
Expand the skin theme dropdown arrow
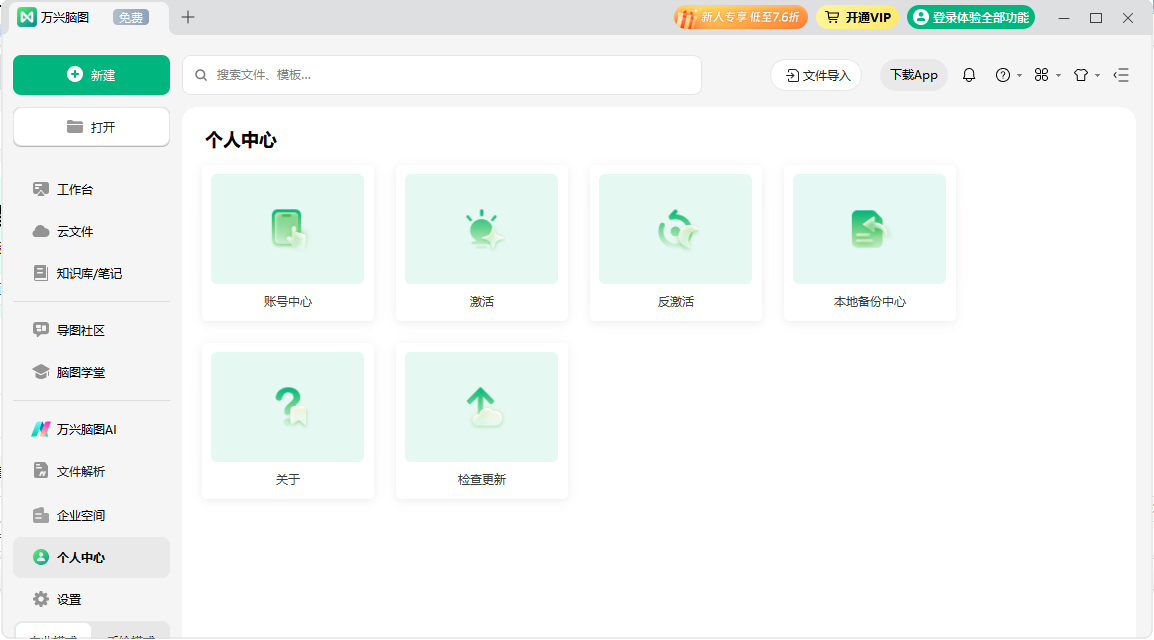point(1097,75)
